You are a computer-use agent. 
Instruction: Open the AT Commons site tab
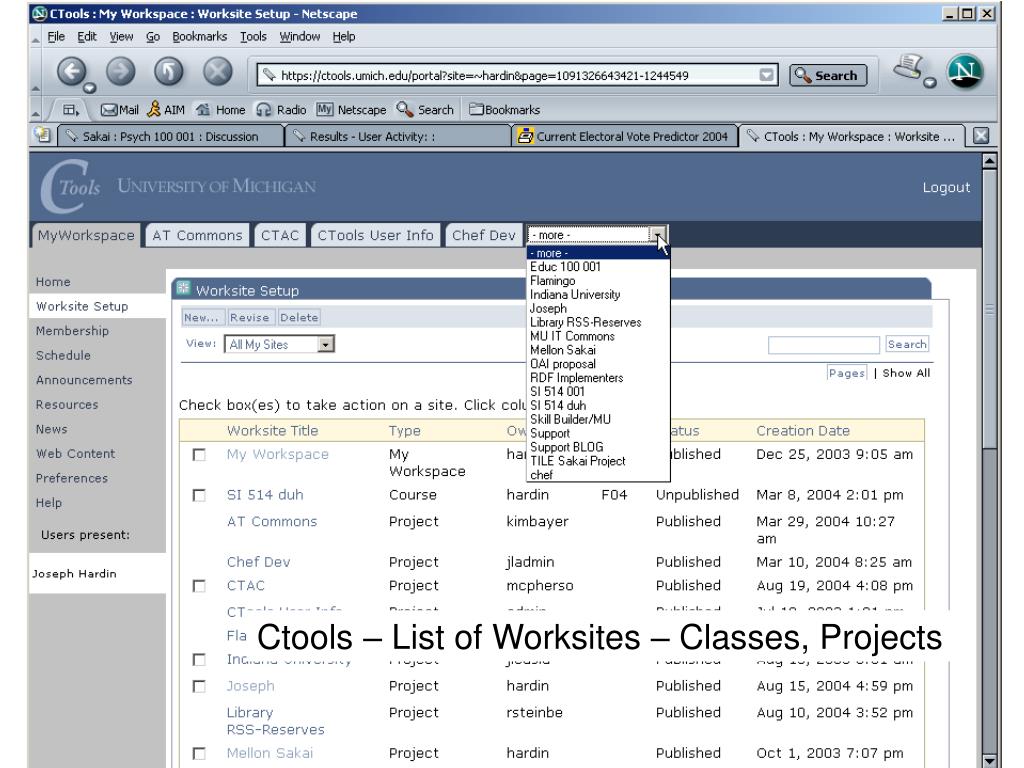197,235
